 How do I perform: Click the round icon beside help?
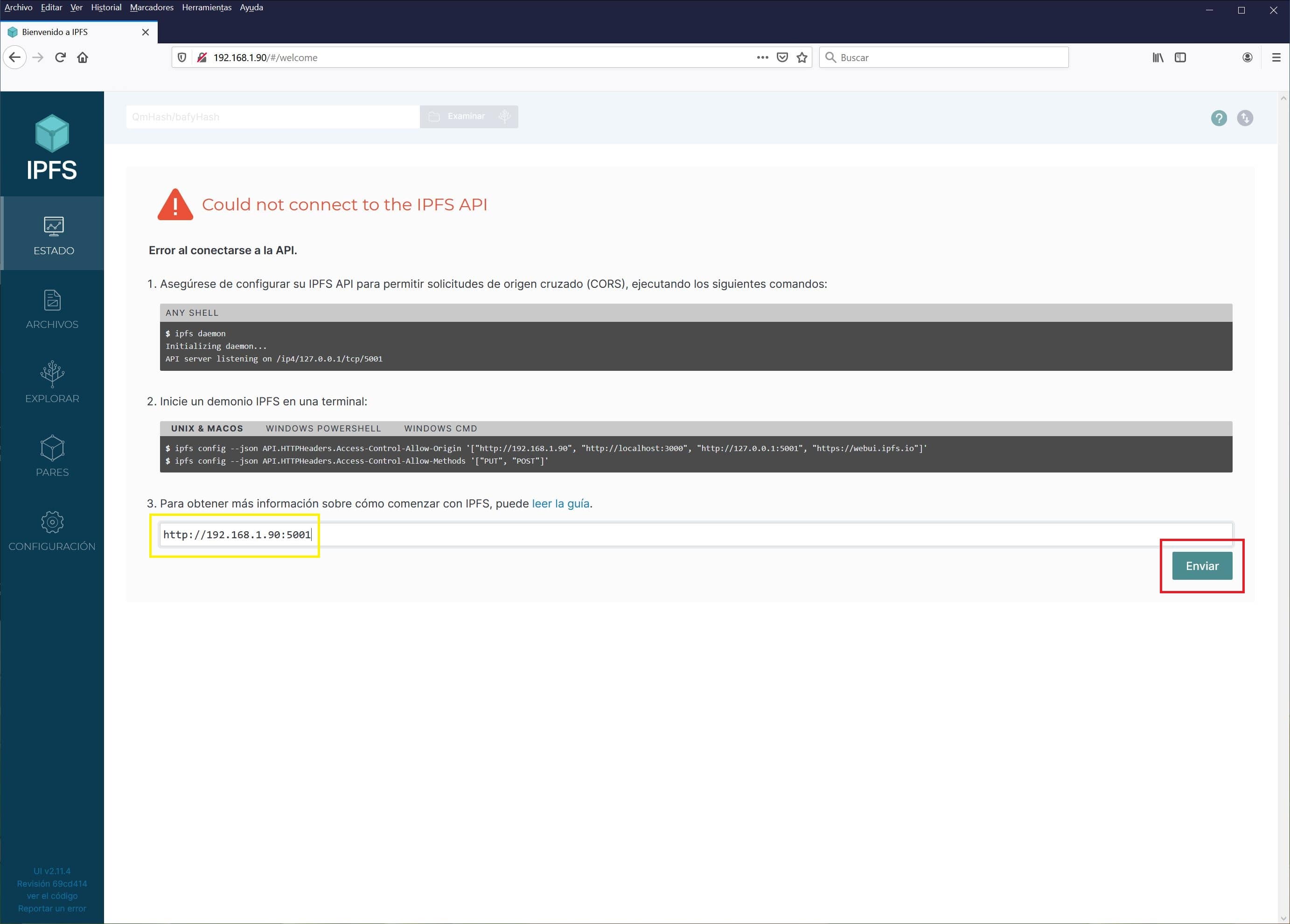(1244, 118)
